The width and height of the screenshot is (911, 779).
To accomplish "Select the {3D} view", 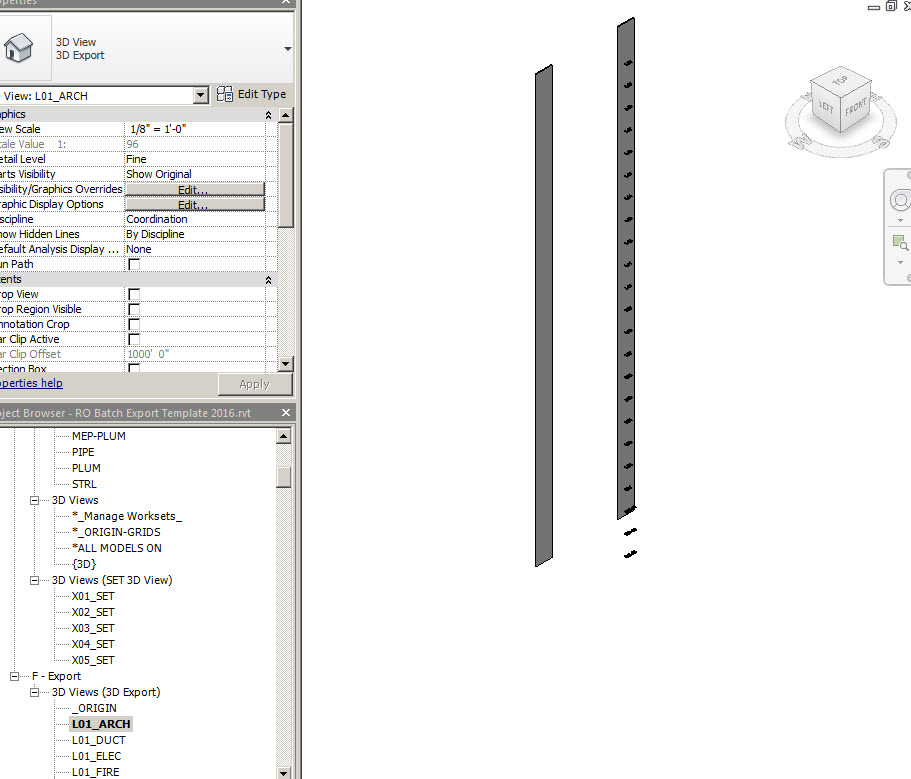I will 84,564.
